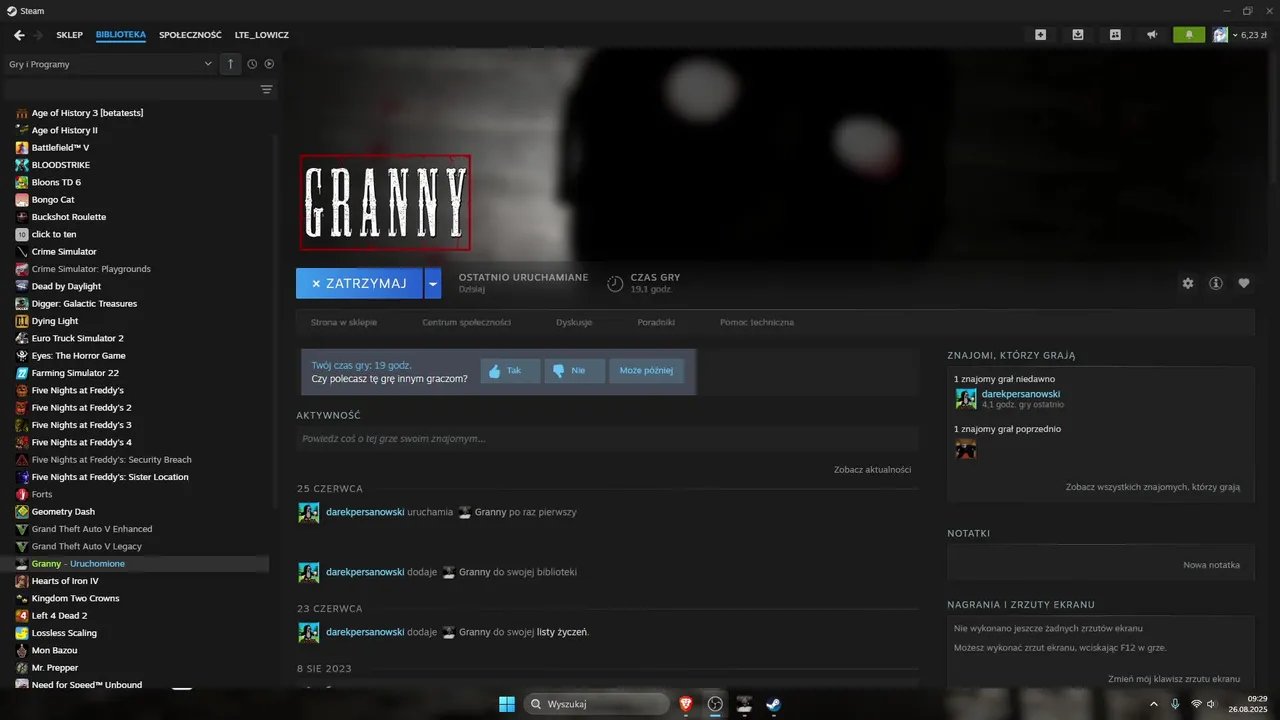Toggle the ready-to-play filter icon
Viewport: 1280px width, 720px height.
click(269, 64)
